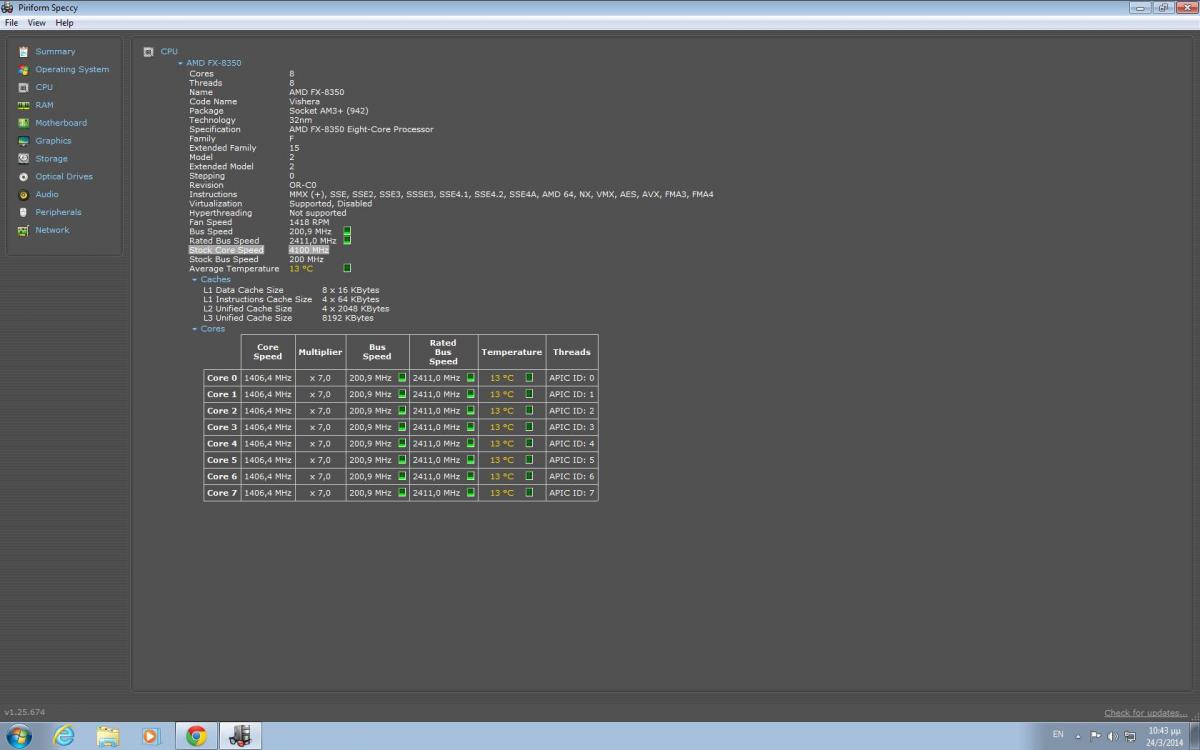Click the Bus Speed green tray indicator
Viewport: 1200px width, 750px height.
point(347,231)
